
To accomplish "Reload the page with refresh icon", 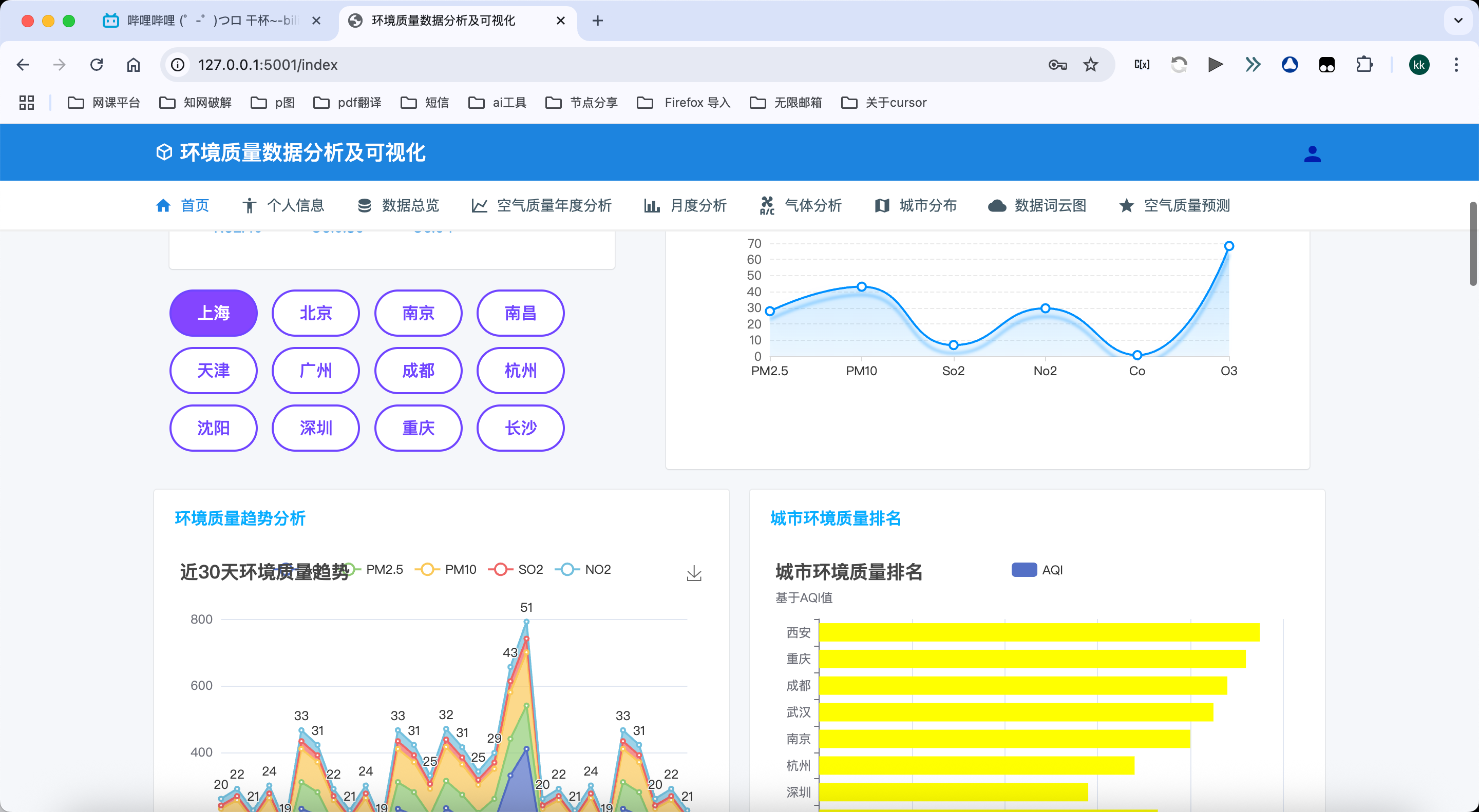I will point(97,65).
